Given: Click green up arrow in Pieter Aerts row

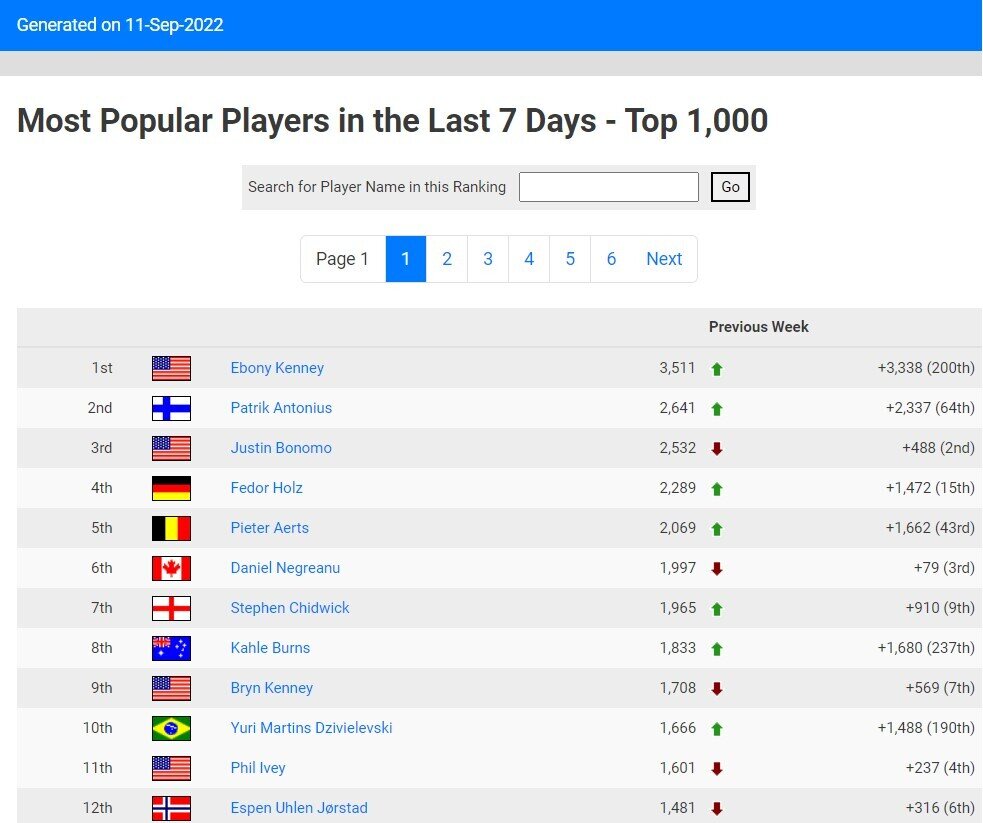Looking at the screenshot, I should click(717, 529).
